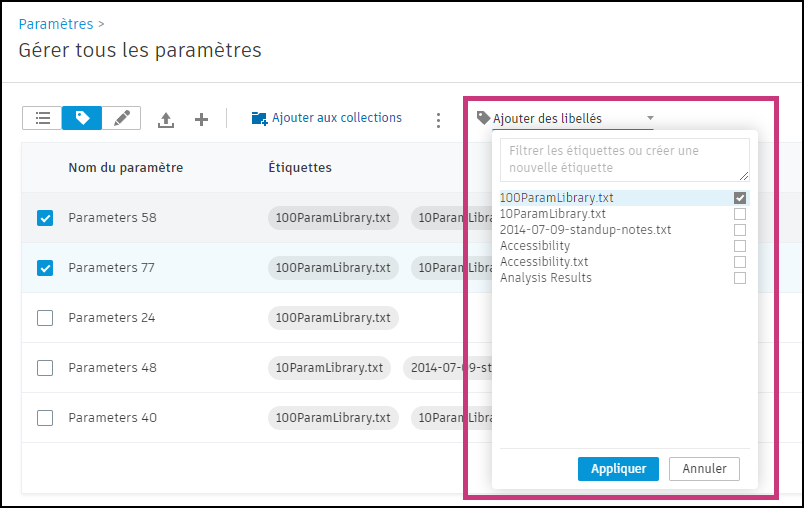Click Ajouter aux collections folder icon
This screenshot has height=508, width=804.
[260, 119]
